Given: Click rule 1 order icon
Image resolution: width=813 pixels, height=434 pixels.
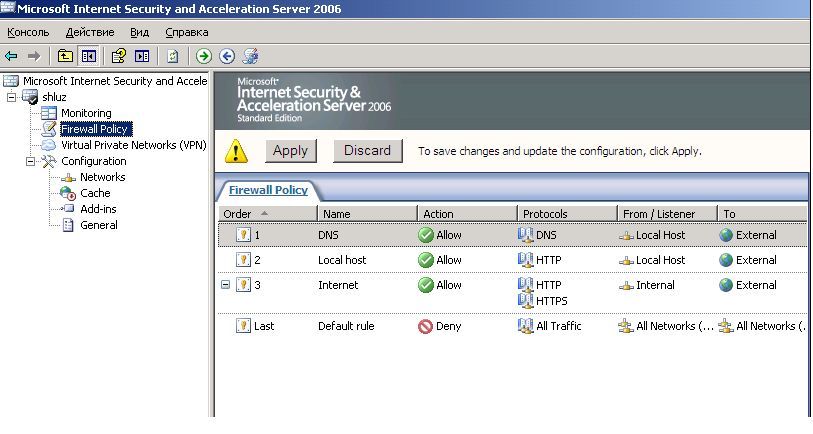Looking at the screenshot, I should [243, 235].
